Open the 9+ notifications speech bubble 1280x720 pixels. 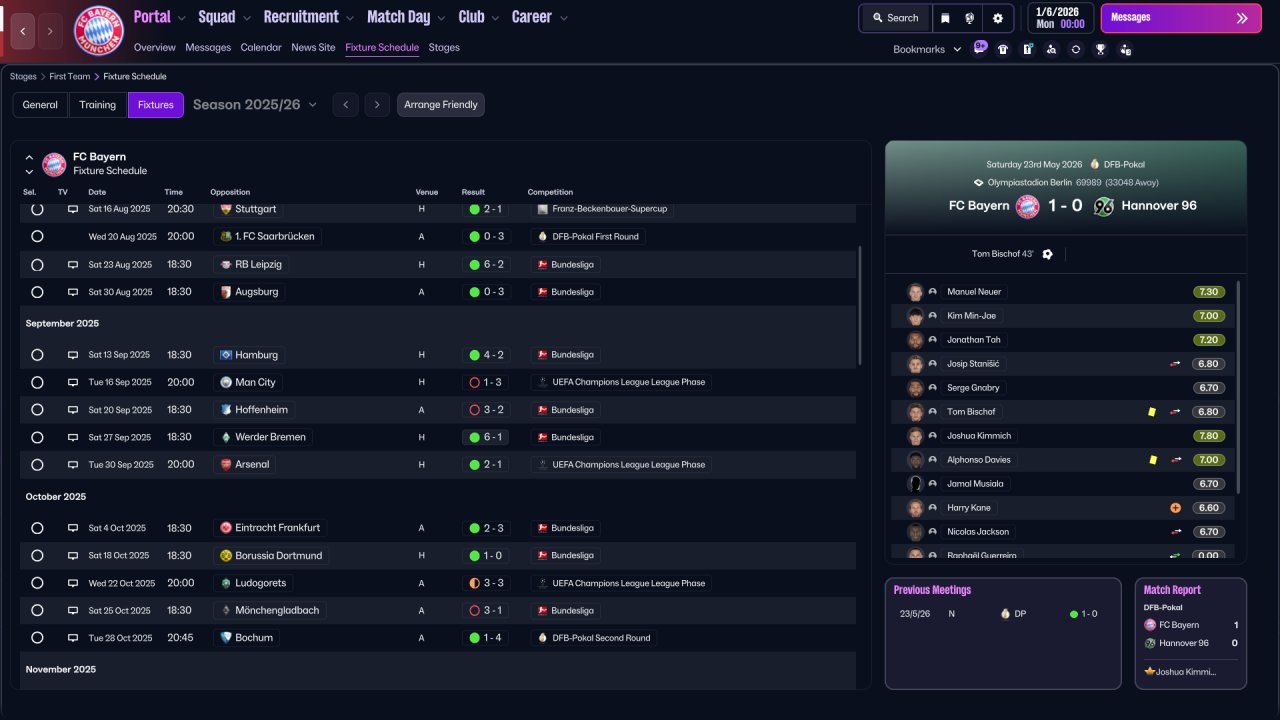(x=980, y=48)
